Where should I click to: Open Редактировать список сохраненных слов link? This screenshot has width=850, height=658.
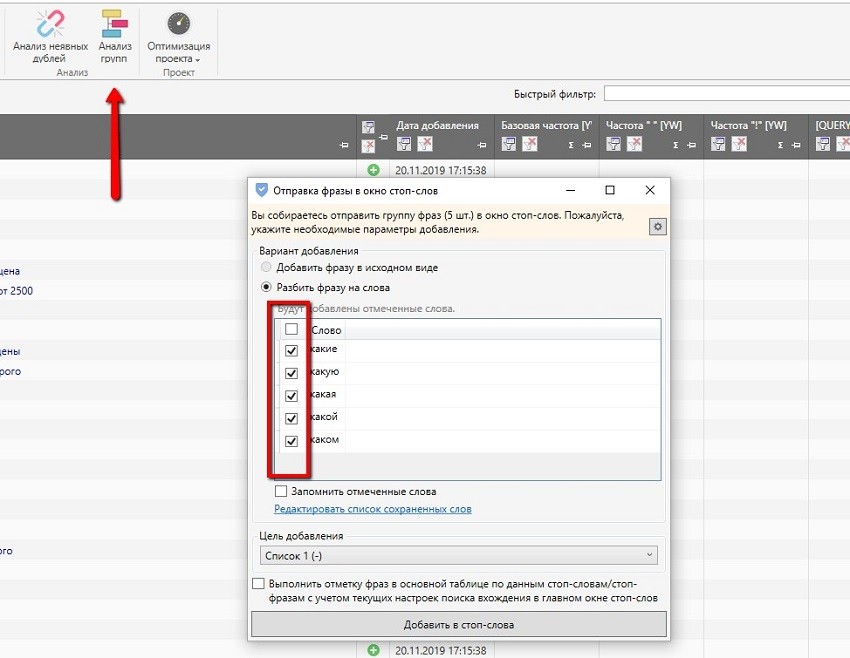pos(373,509)
